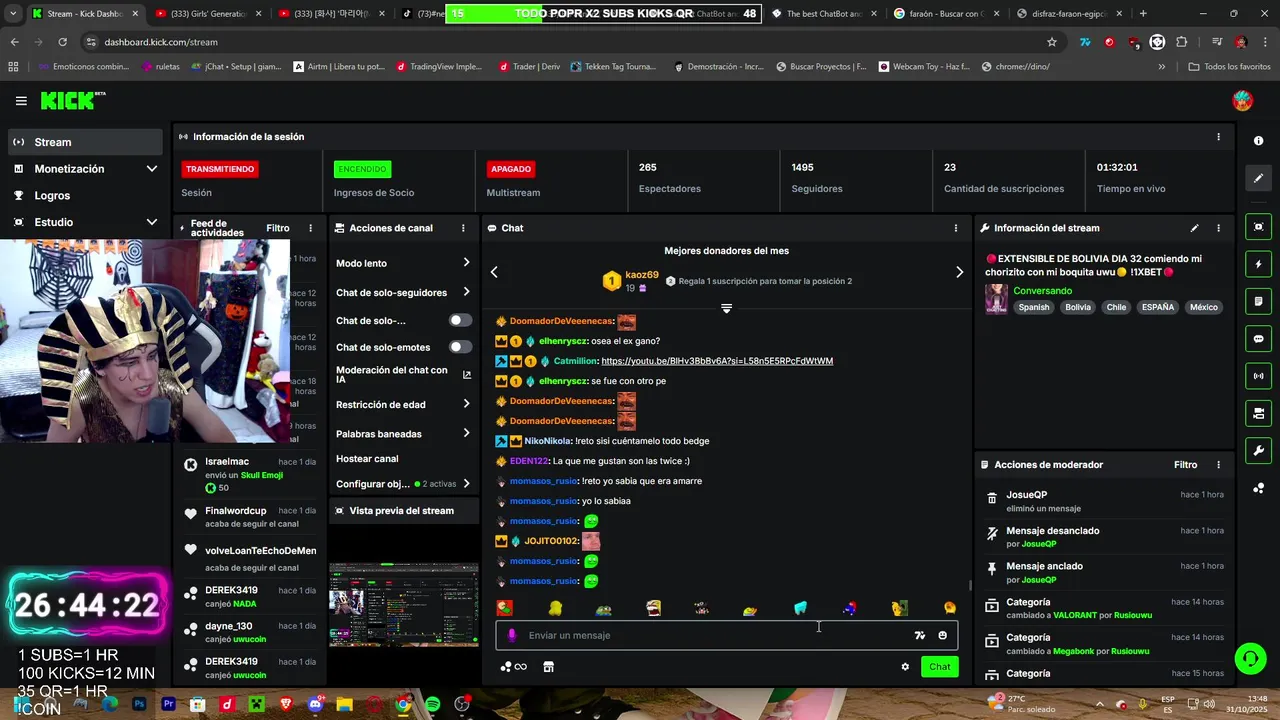
Task: Click the Spanish stream tag
Action: [x=1034, y=307]
